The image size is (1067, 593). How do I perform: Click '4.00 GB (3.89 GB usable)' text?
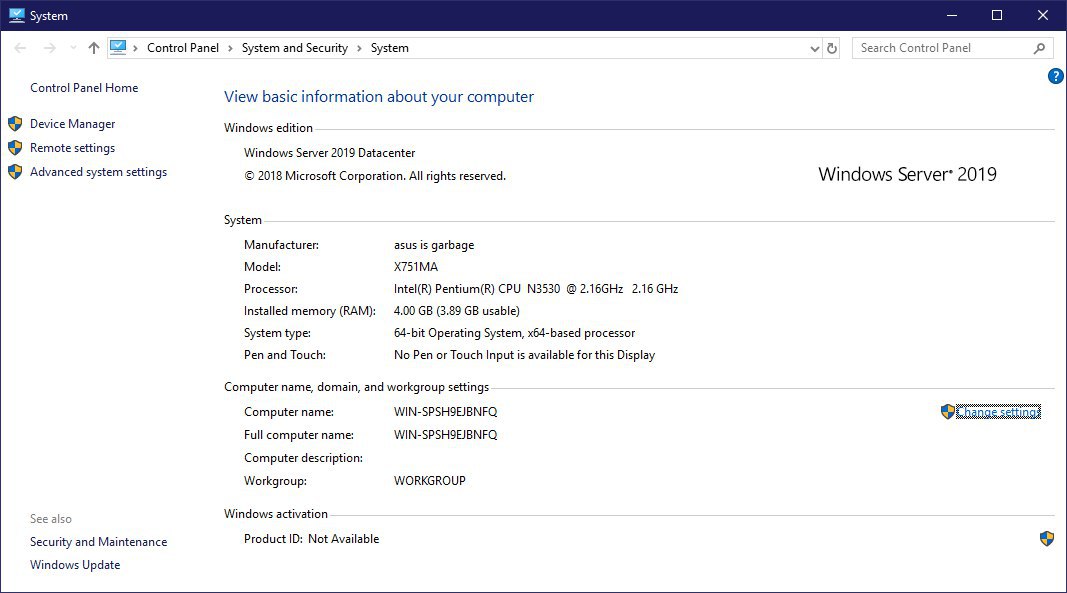point(457,311)
